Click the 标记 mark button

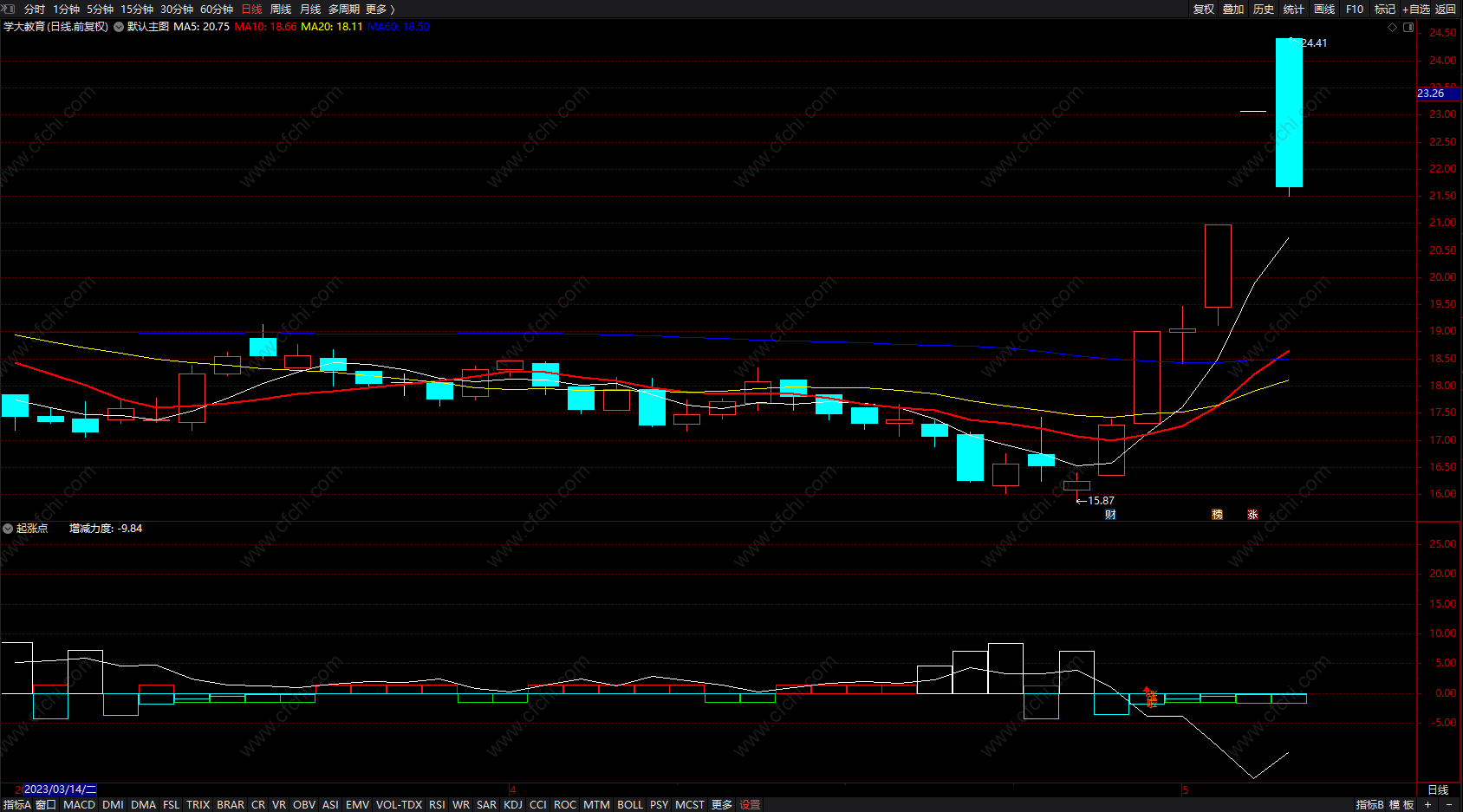pyautogui.click(x=1385, y=9)
